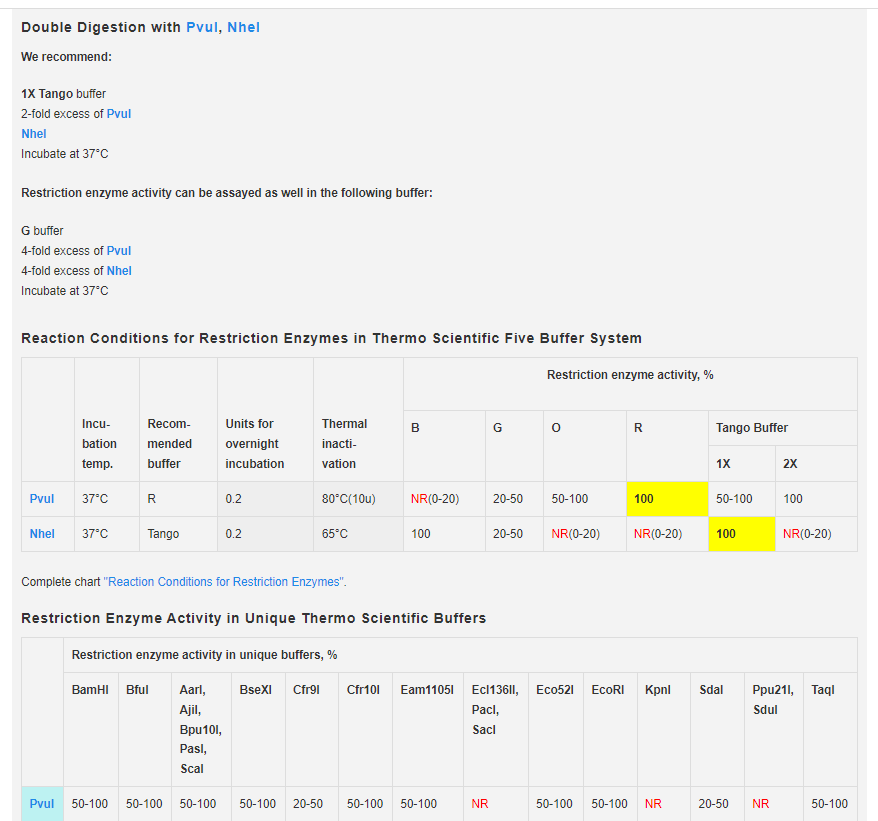The height and width of the screenshot is (821, 878).
Task: Click PvuI under '2-fold excess of'
Action: (x=118, y=113)
